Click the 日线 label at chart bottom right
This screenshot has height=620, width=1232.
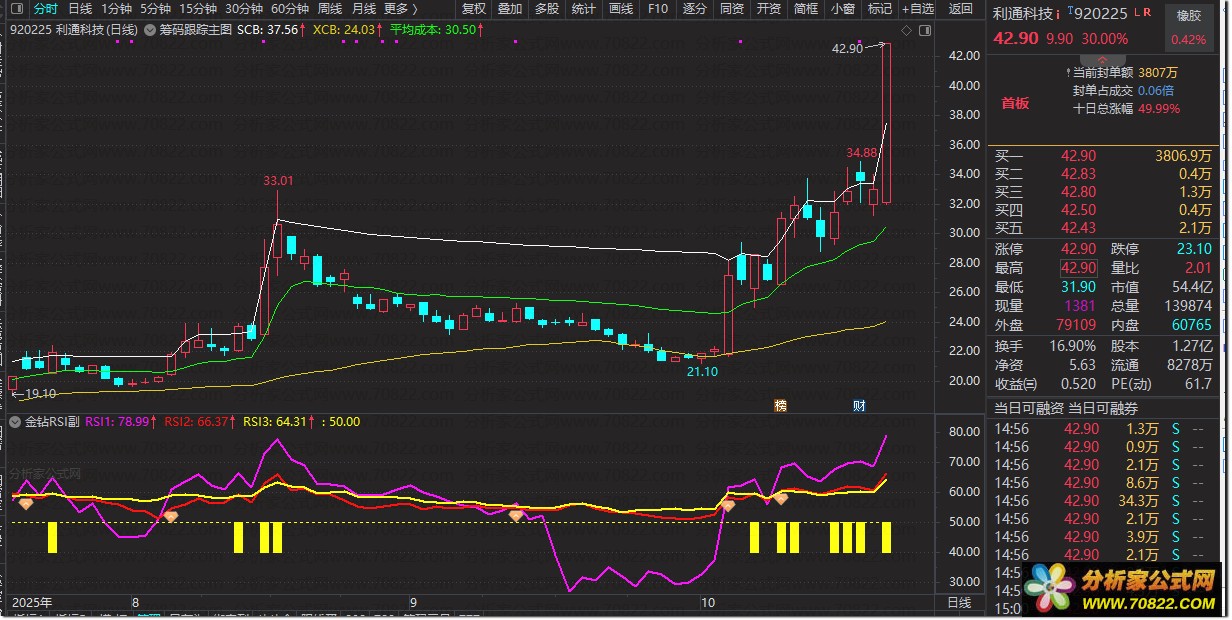[x=958, y=602]
